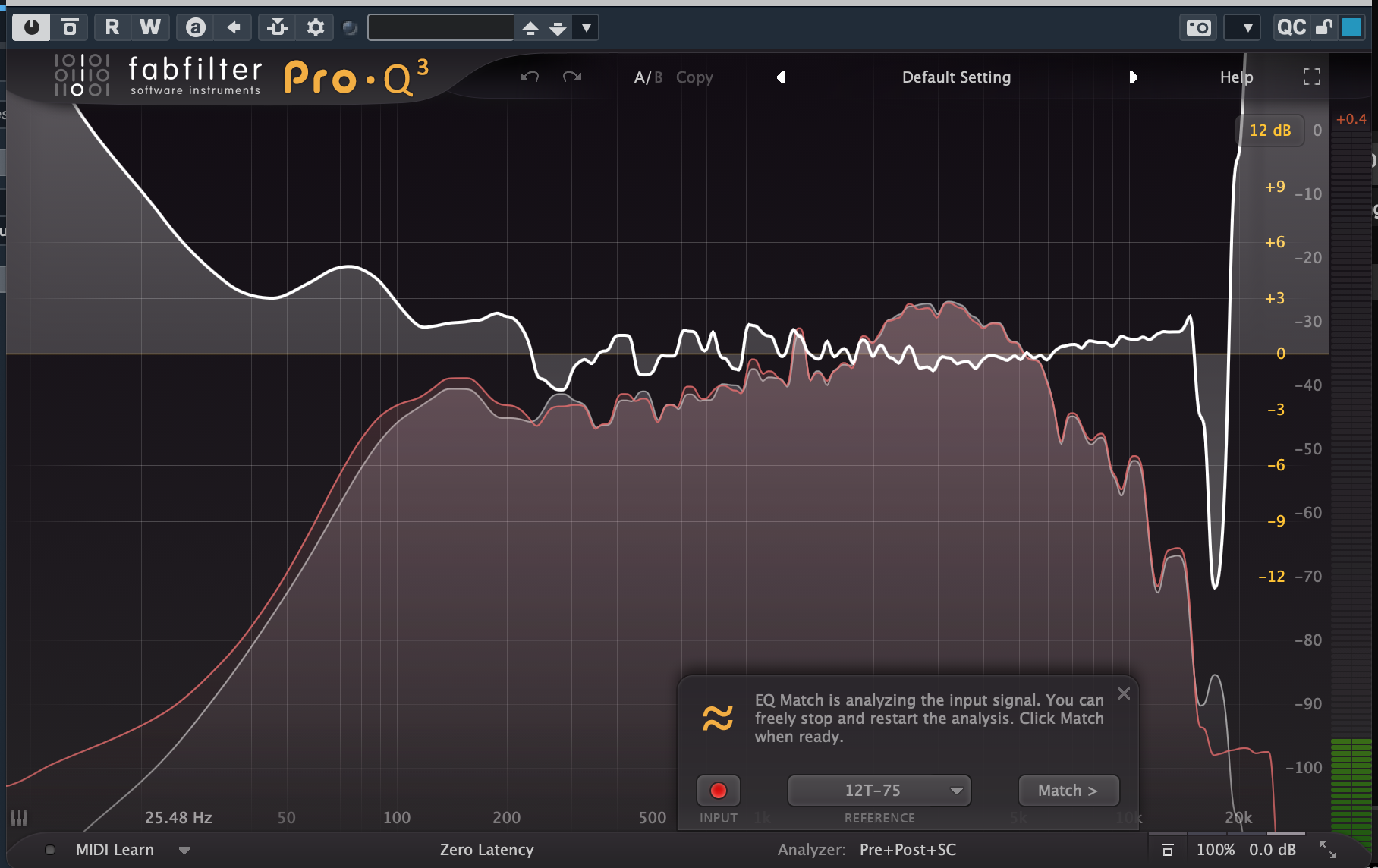Take plugin snapshot camera icon

coord(1199,28)
